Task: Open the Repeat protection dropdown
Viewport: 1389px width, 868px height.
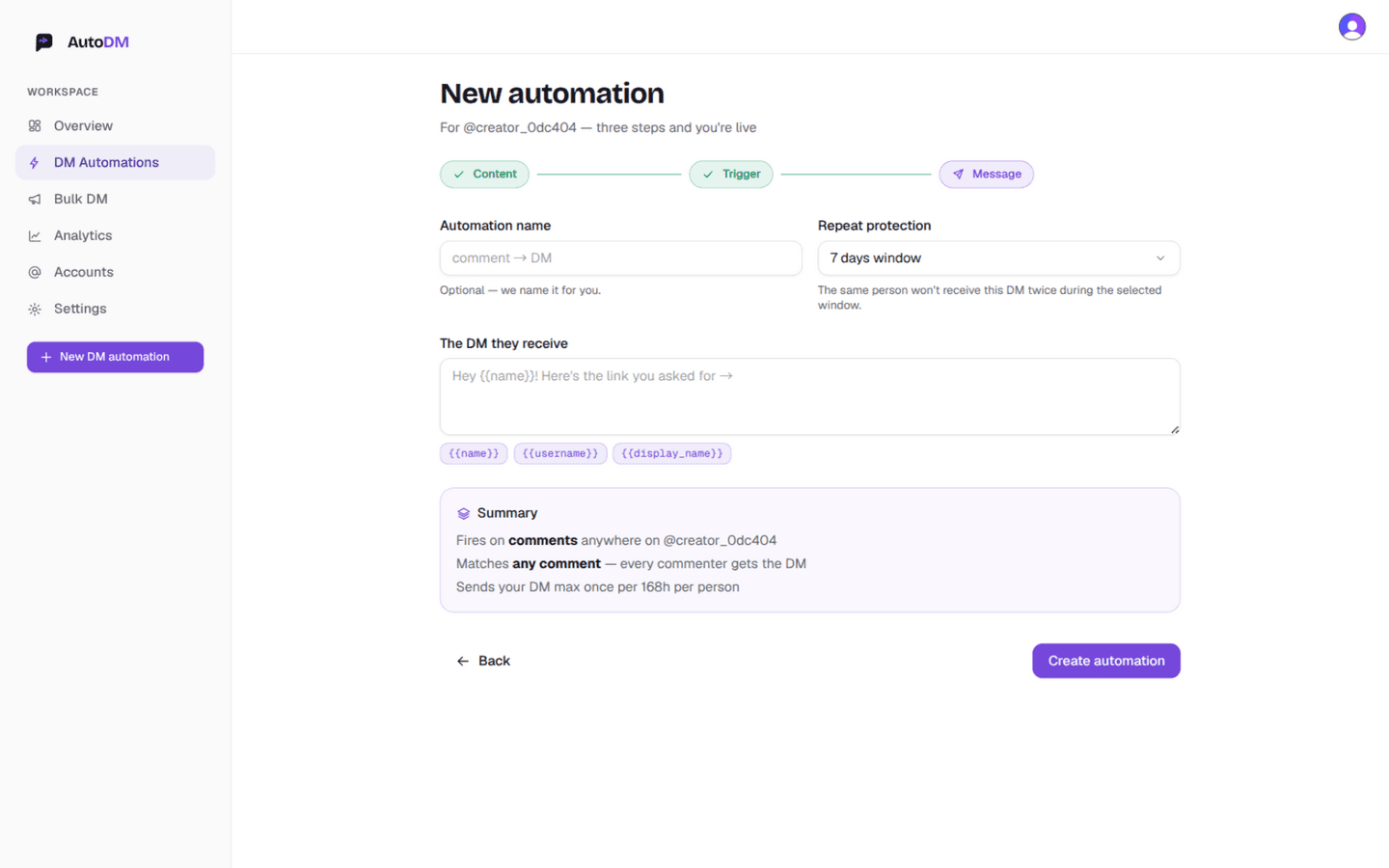Action: pos(998,258)
